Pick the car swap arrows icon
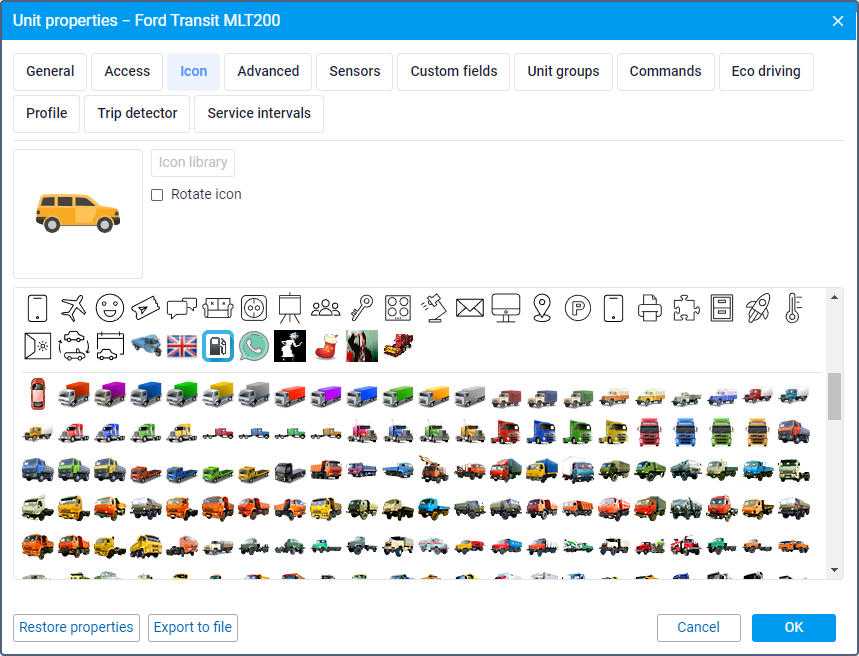This screenshot has width=859, height=656. point(74,346)
